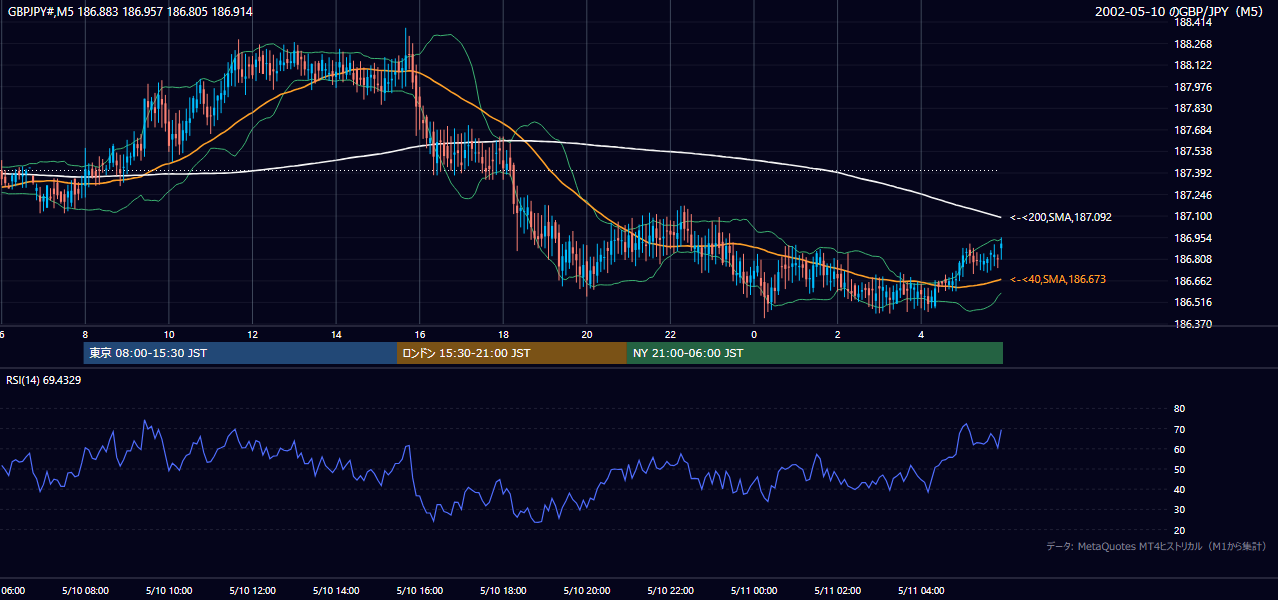1278x600 pixels.
Task: Click hour tick 16 under the price chart
Action: (x=420, y=335)
